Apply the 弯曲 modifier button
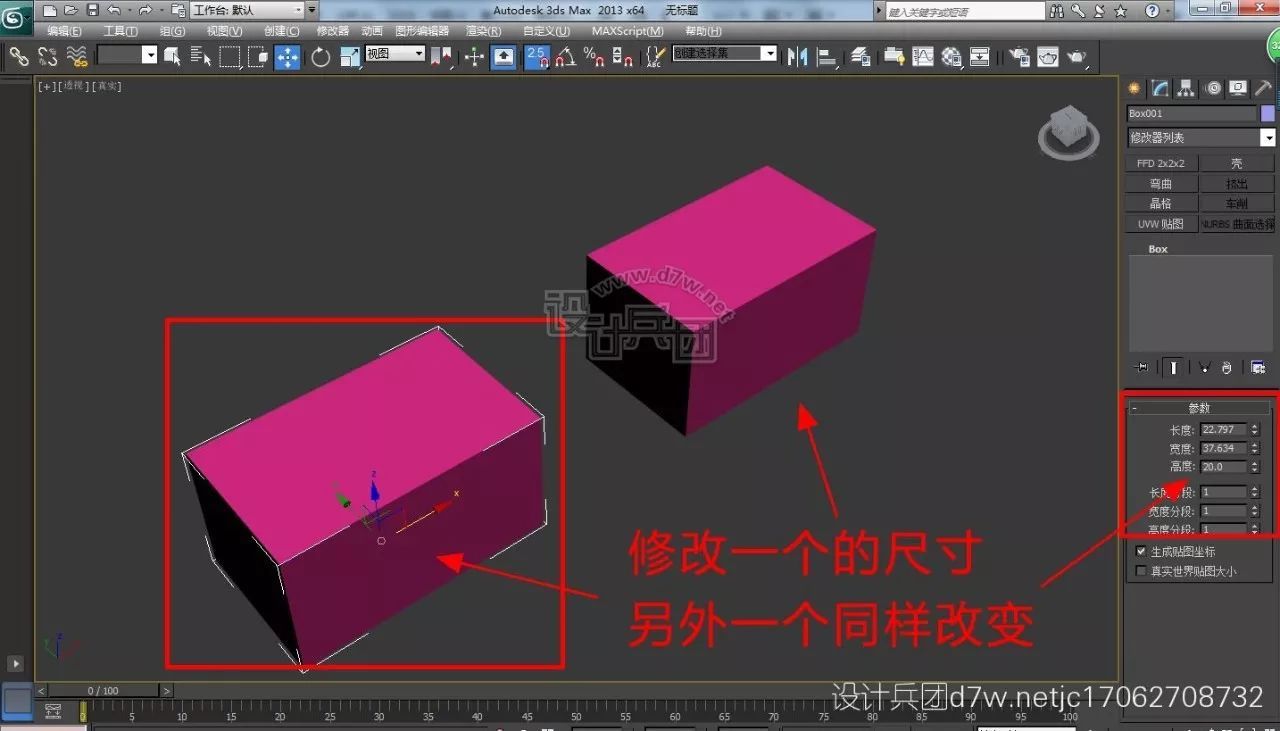This screenshot has height=731, width=1280. (x=1160, y=182)
